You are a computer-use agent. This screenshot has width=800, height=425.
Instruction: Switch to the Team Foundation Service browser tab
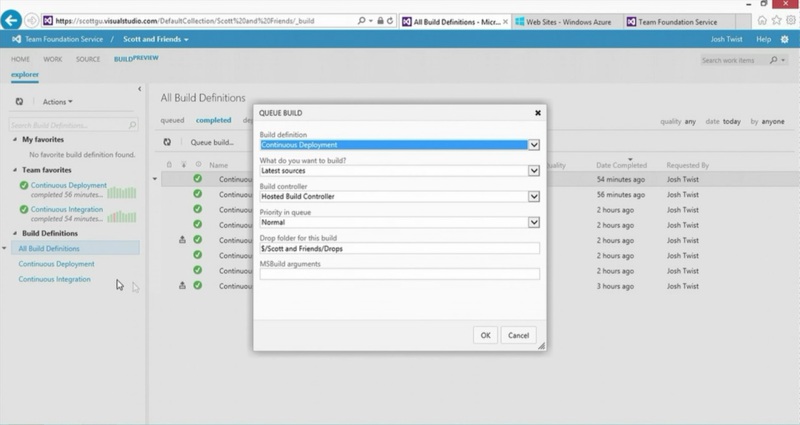[x=679, y=22]
